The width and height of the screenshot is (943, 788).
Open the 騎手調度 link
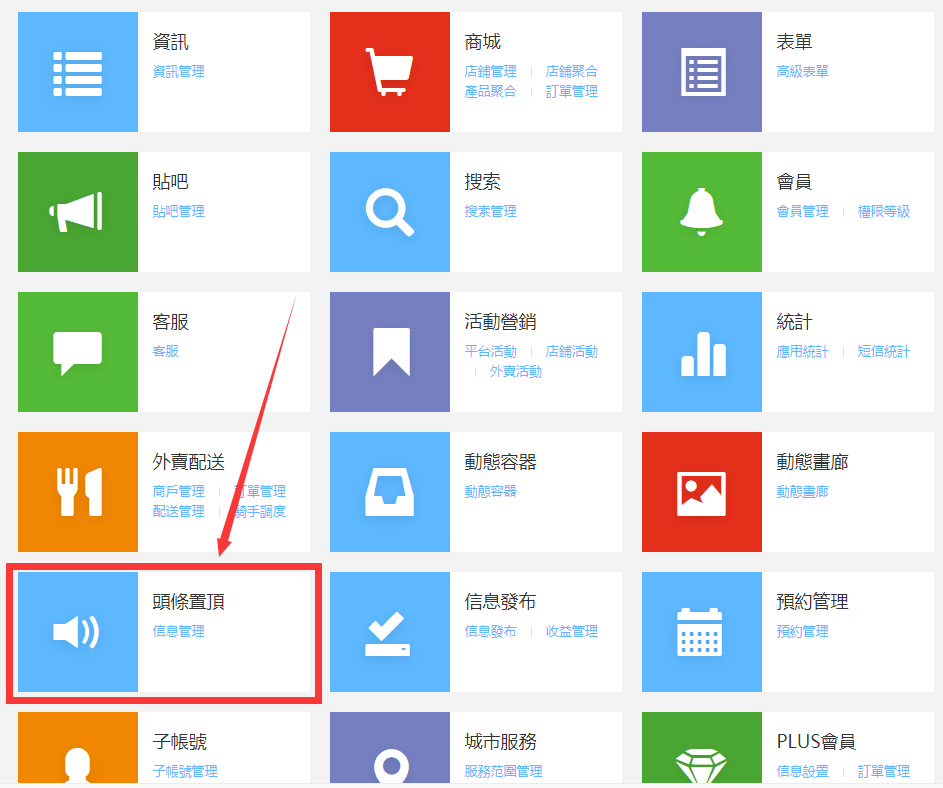[x=260, y=511]
